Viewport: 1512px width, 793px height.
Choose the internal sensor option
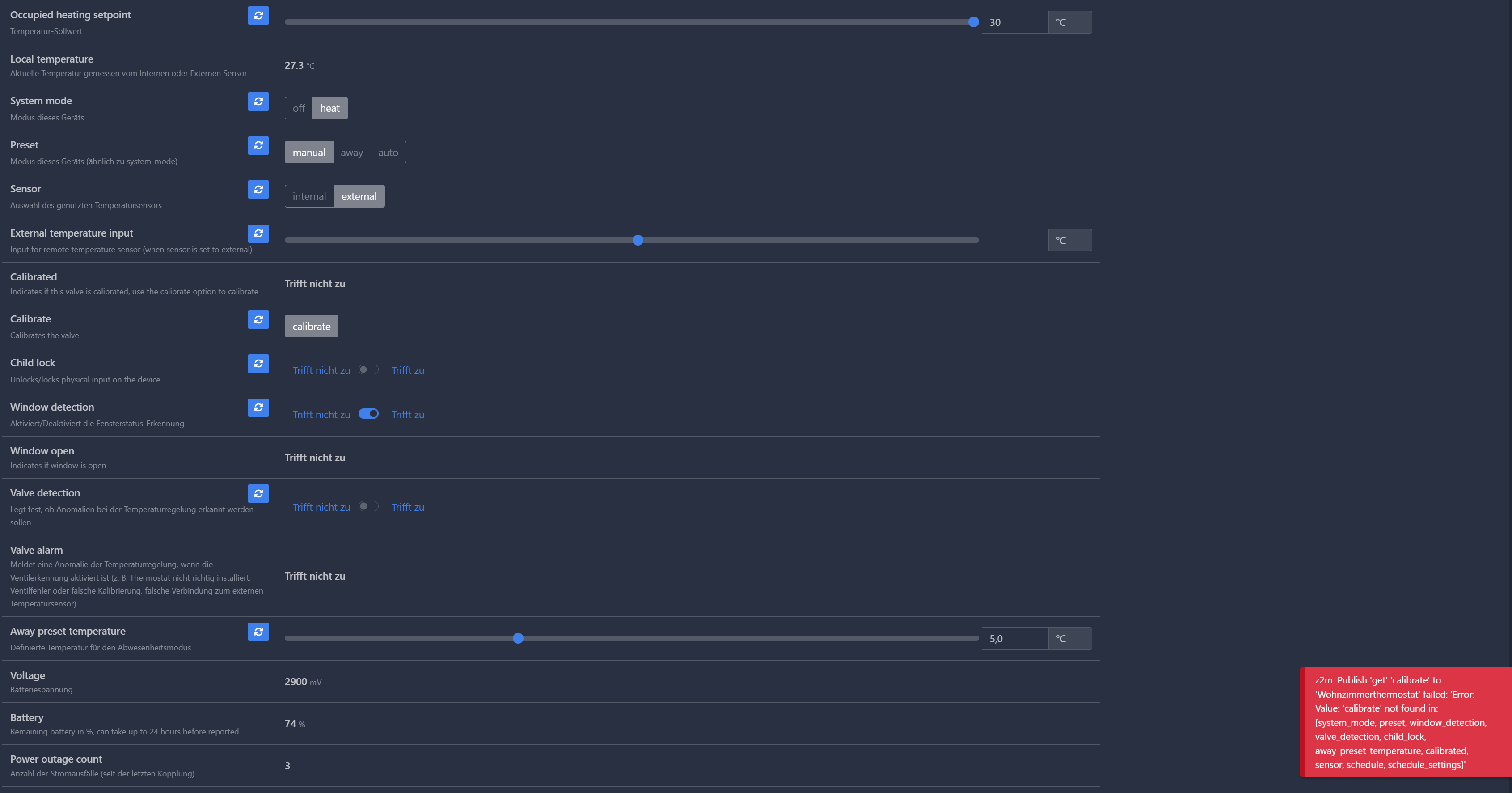coord(309,196)
